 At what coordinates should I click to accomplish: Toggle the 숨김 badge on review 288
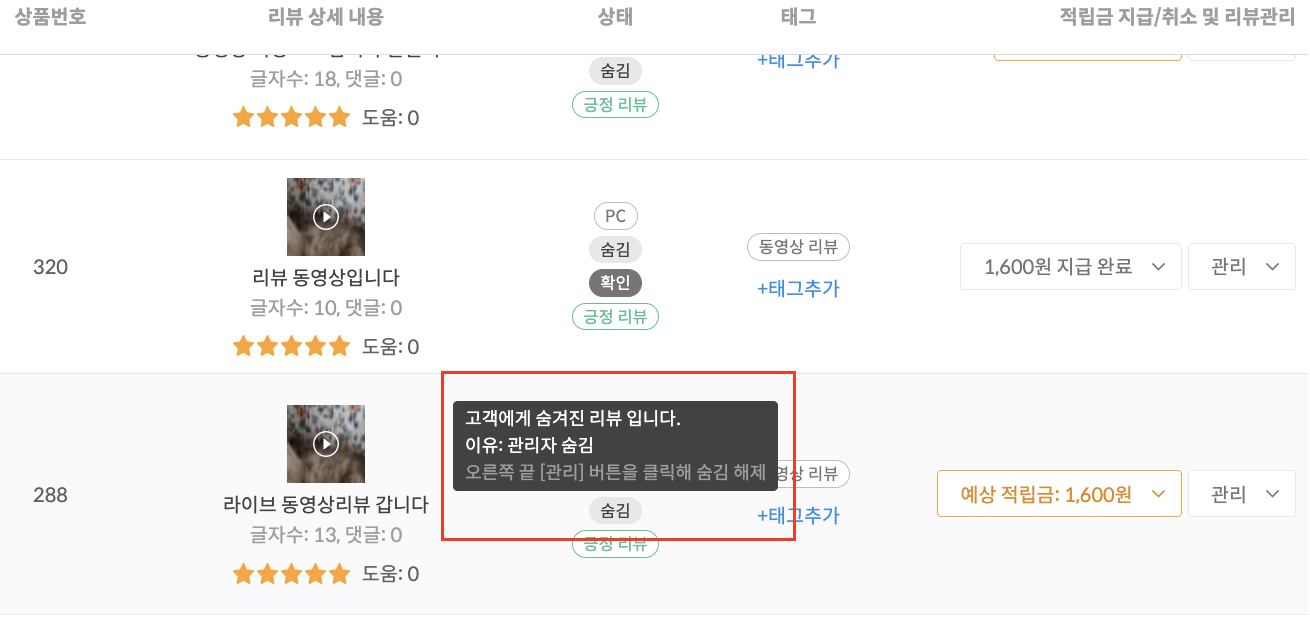tap(614, 510)
